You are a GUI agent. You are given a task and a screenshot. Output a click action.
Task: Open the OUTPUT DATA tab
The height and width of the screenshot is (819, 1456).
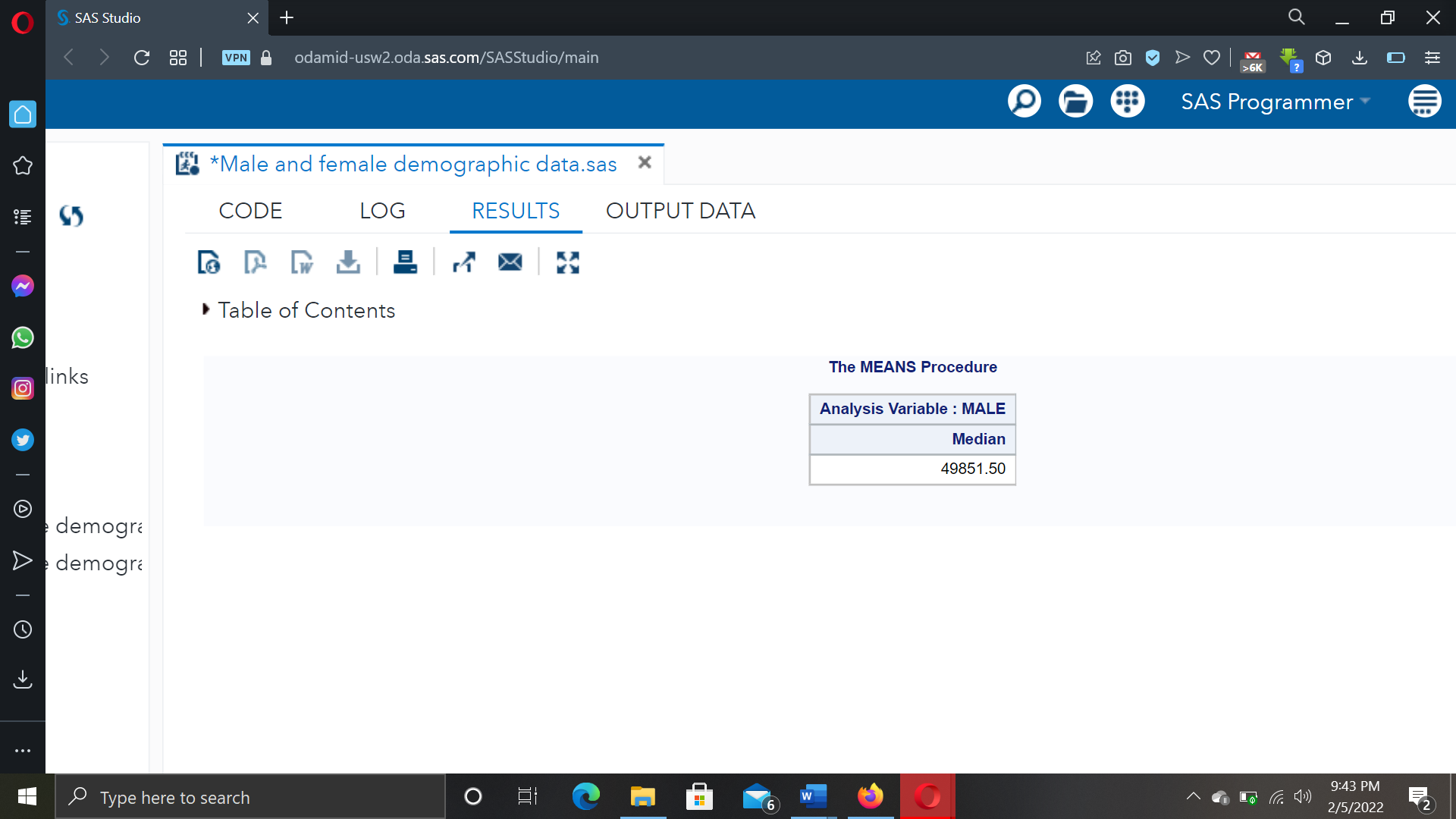click(x=680, y=211)
